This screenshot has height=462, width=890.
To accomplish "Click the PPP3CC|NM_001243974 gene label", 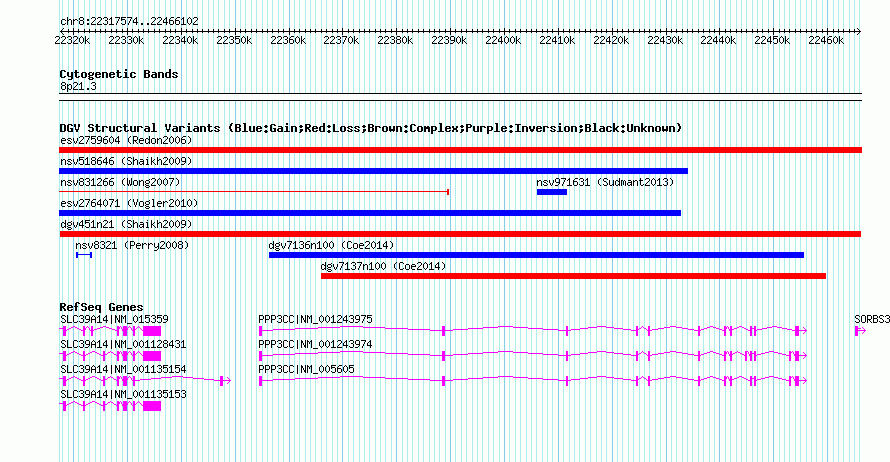I will point(315,345).
